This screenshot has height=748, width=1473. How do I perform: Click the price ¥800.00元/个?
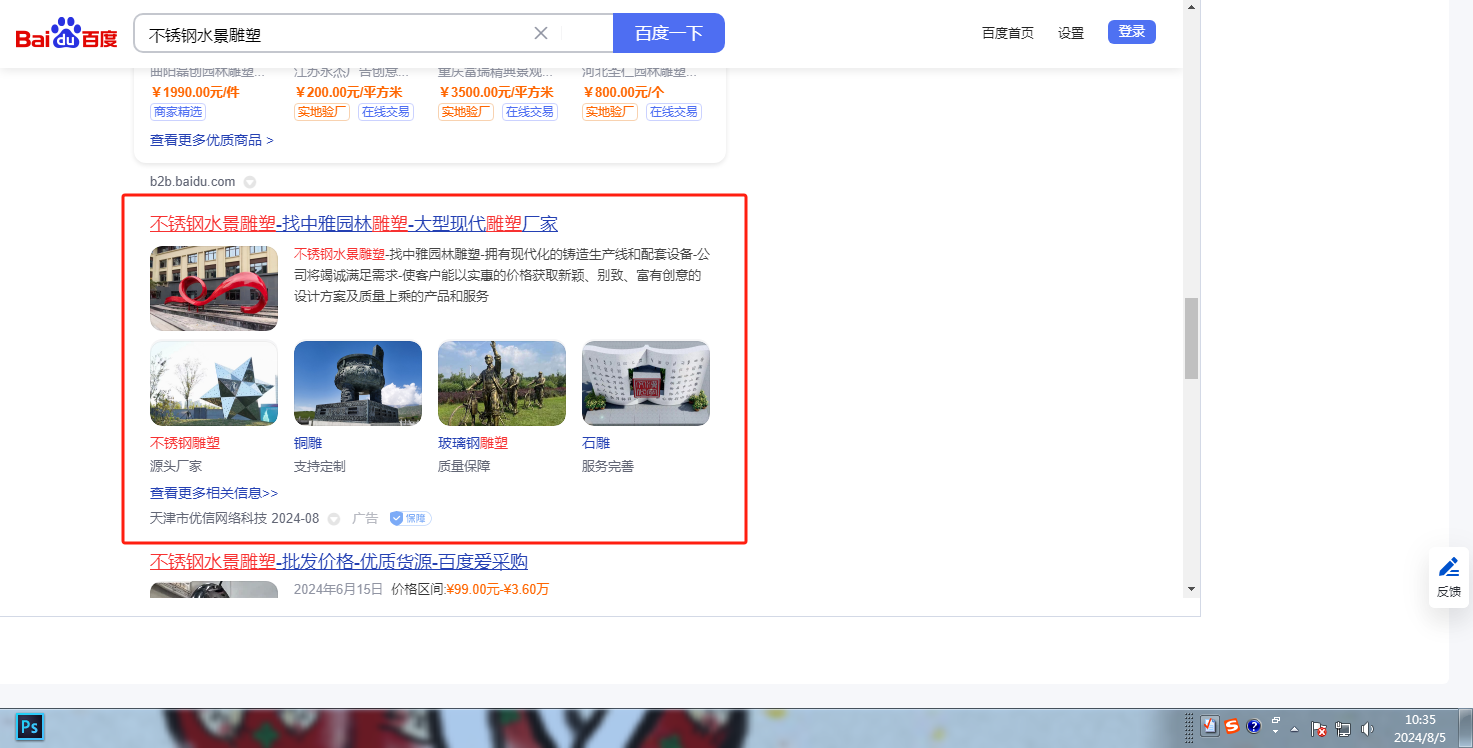coord(623,92)
